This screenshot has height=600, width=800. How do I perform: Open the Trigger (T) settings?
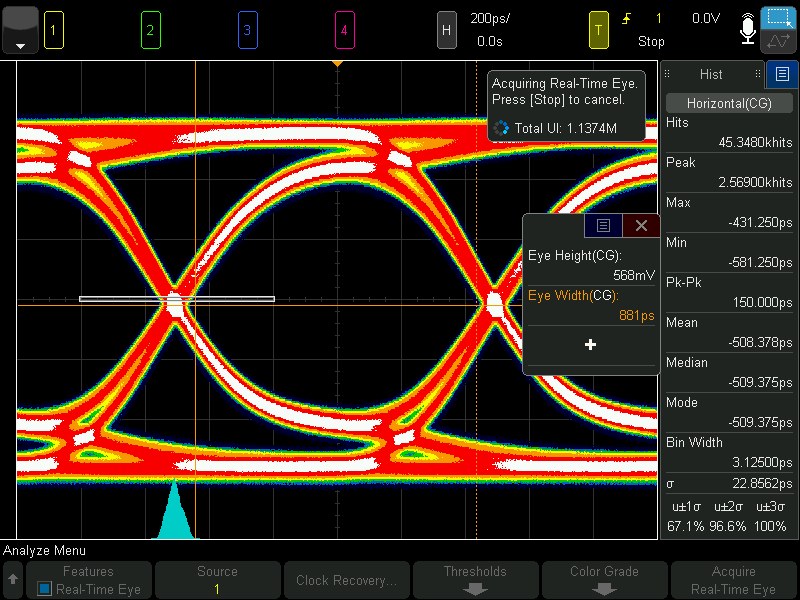598,30
